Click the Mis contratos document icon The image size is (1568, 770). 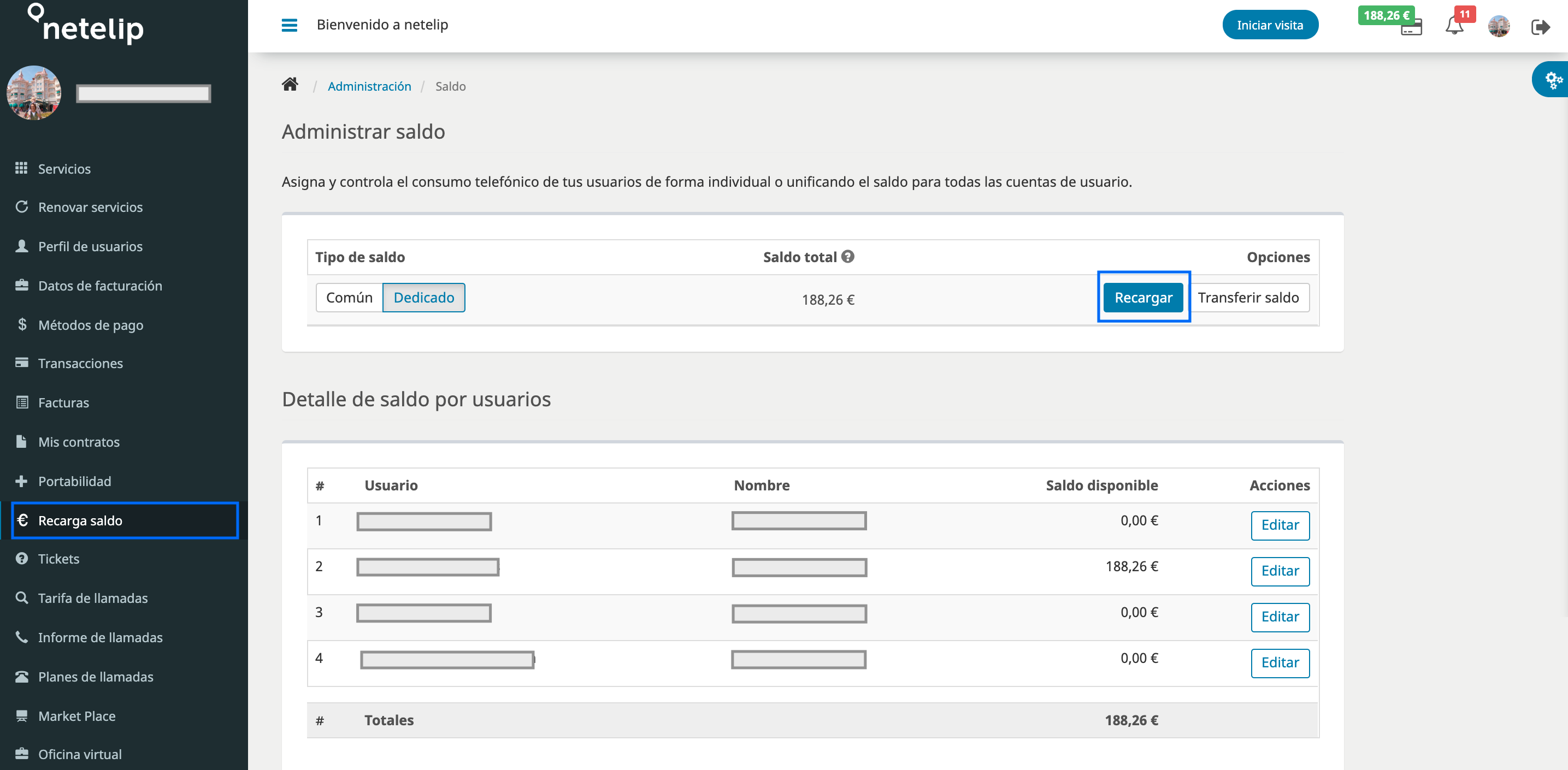pos(21,441)
